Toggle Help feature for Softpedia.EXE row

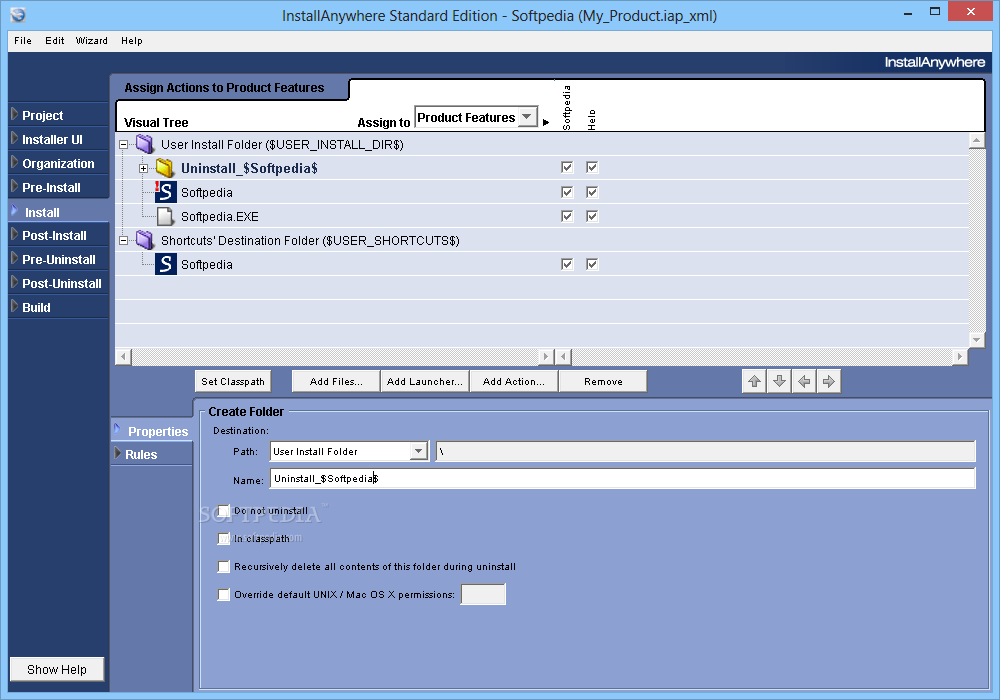tap(592, 216)
